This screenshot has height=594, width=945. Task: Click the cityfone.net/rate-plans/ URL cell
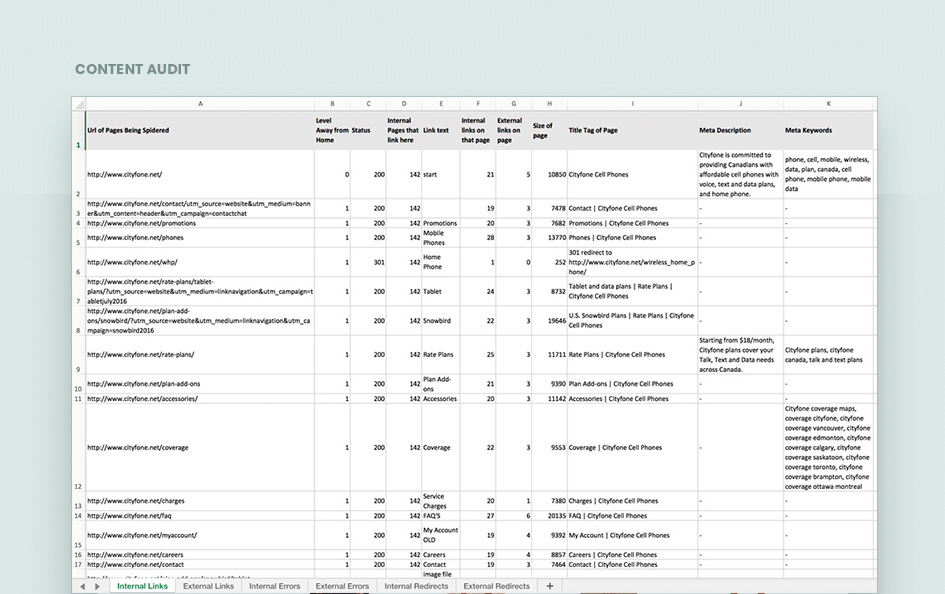click(200, 355)
